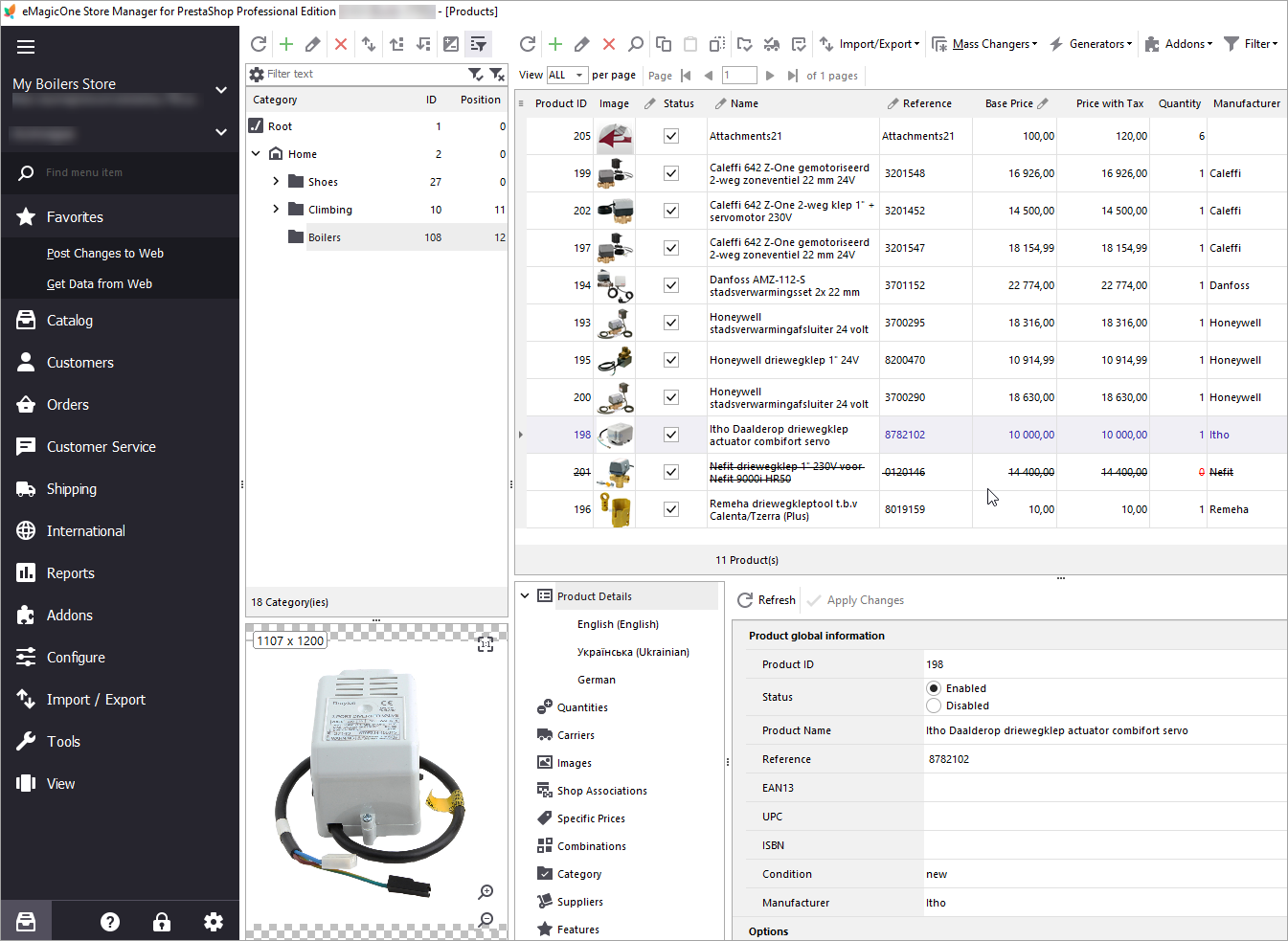1288x941 pixels.
Task: Toggle status checkbox for Remeha product 196
Action: 671,509
